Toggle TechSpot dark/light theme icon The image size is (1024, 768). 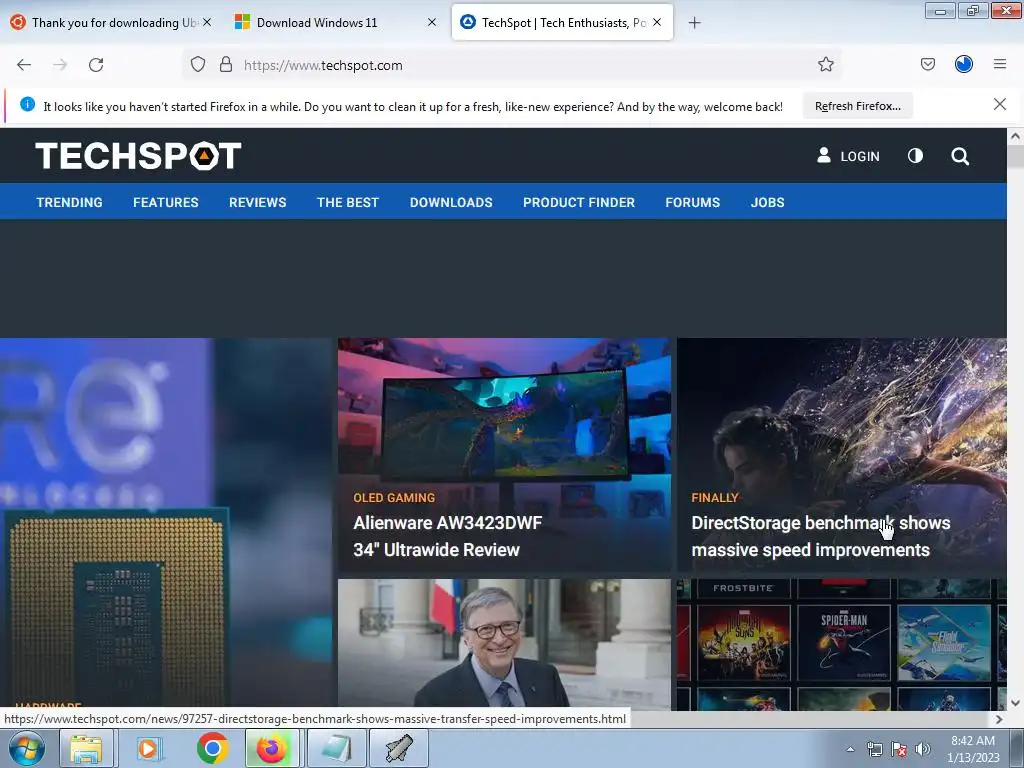point(915,155)
